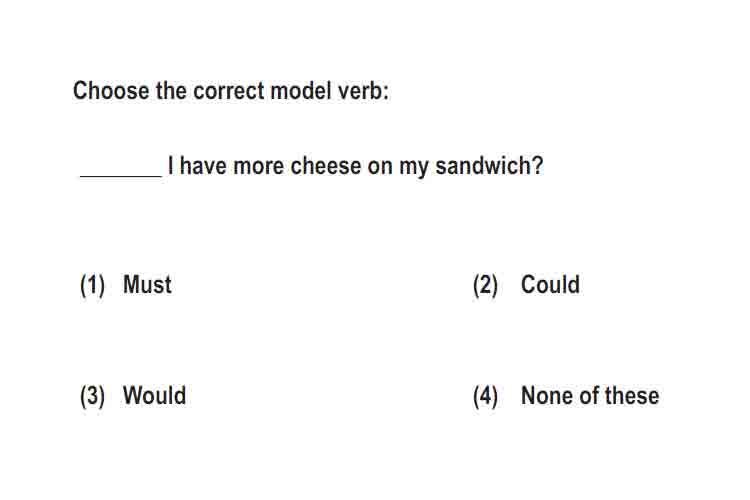The width and height of the screenshot is (750, 500).
Task: Click the option number "(1)"
Action: tap(92, 285)
